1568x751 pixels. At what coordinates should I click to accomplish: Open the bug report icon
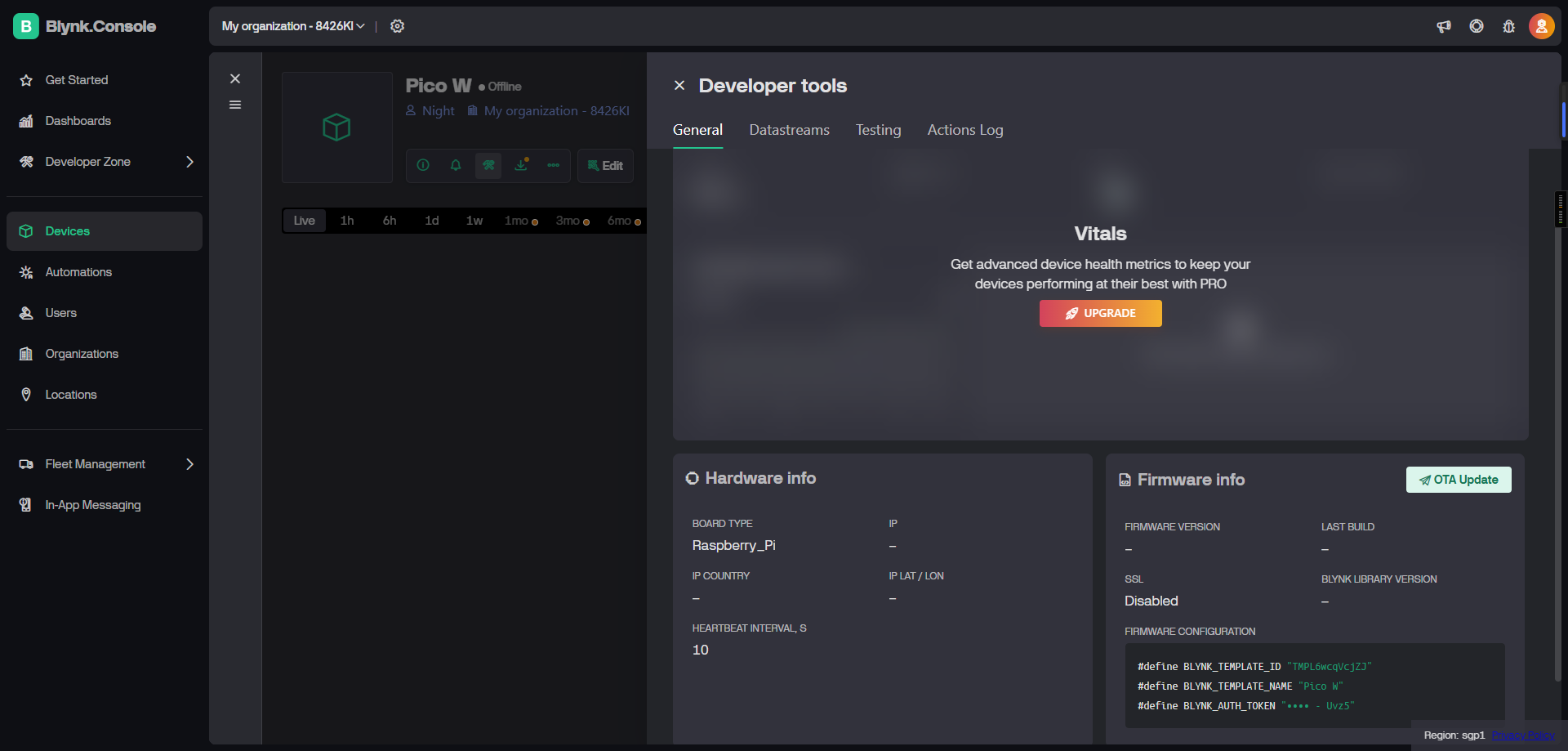(x=1508, y=26)
